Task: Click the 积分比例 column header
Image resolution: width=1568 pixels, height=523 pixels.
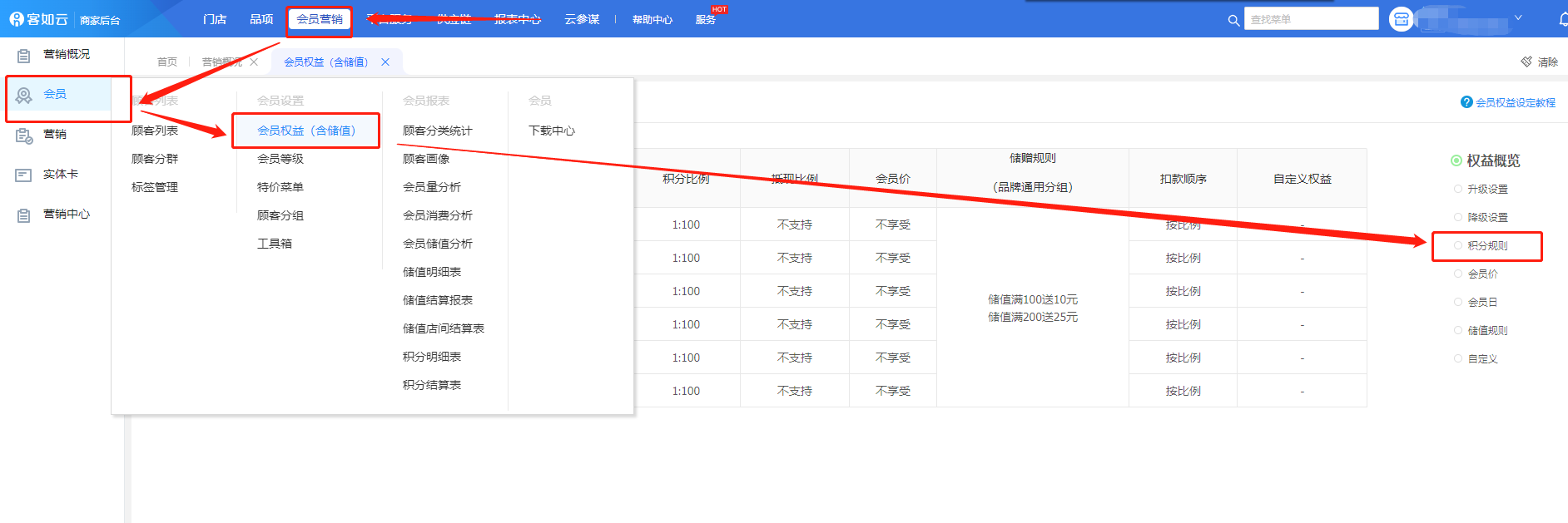Action: tap(686, 179)
